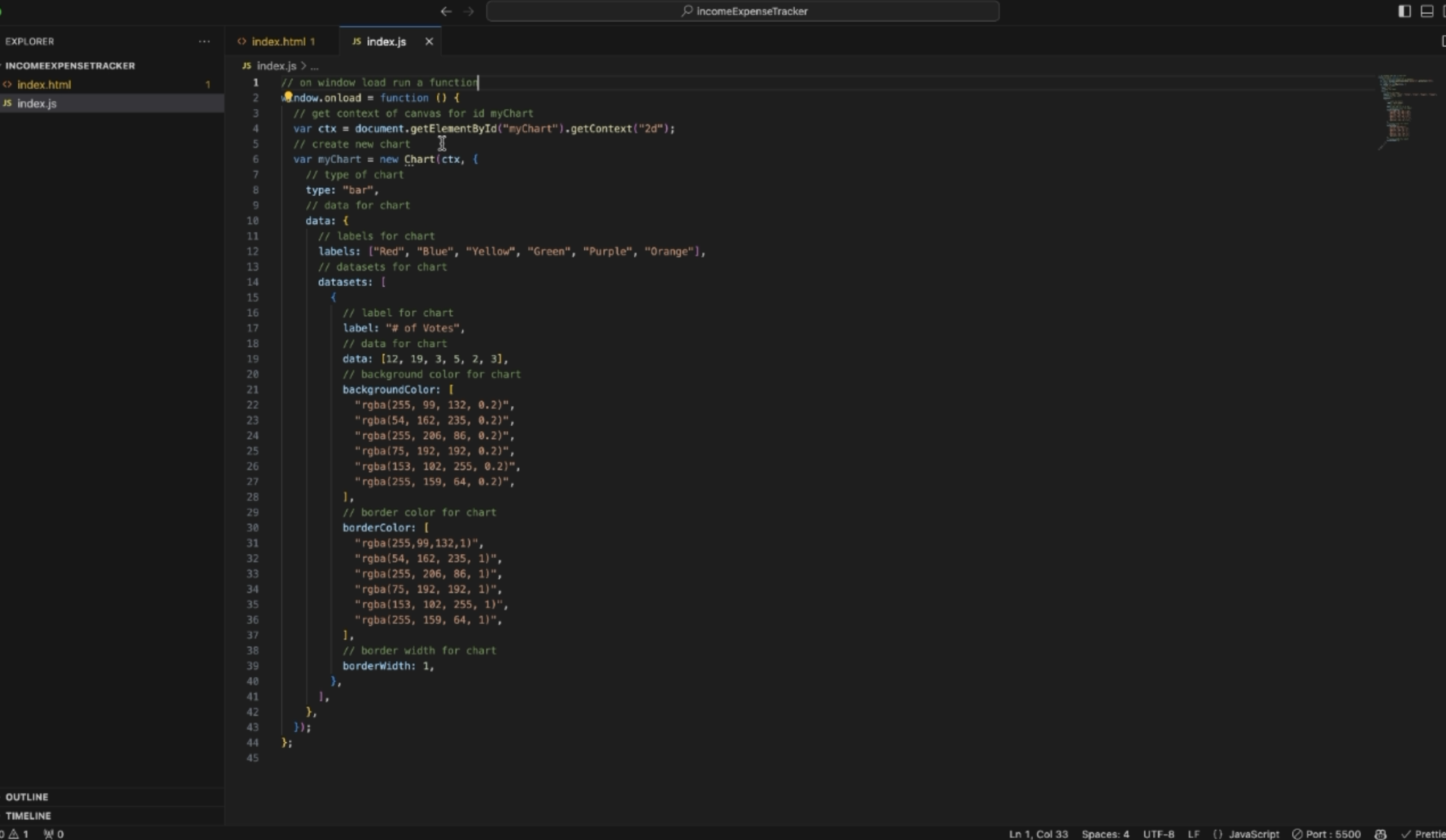
Task: Open index.html in the Explorer tree
Action: coord(44,84)
